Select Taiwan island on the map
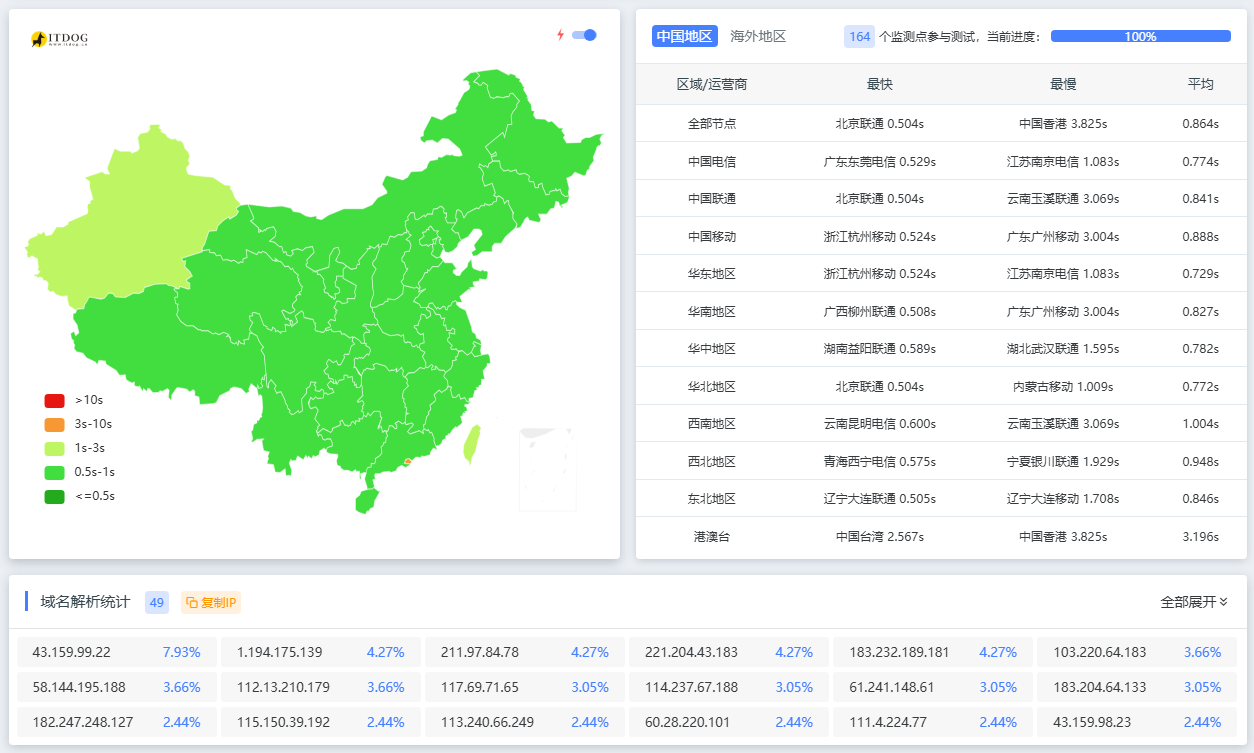The height and width of the screenshot is (753, 1254). coord(471,443)
